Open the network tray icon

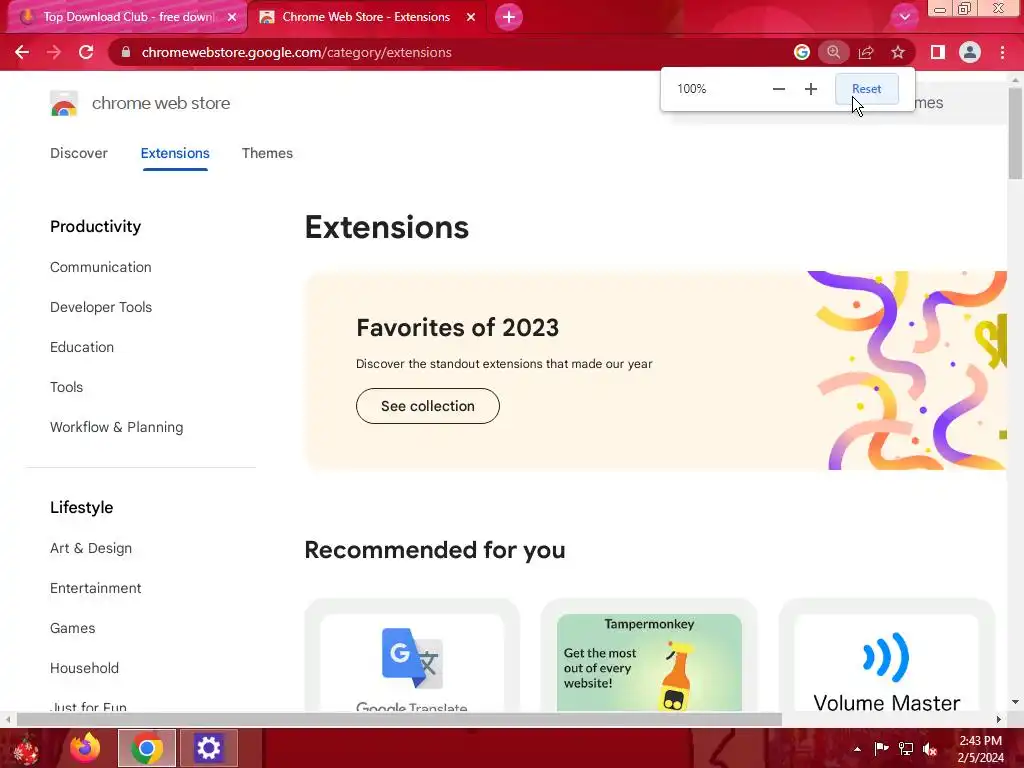tap(906, 749)
